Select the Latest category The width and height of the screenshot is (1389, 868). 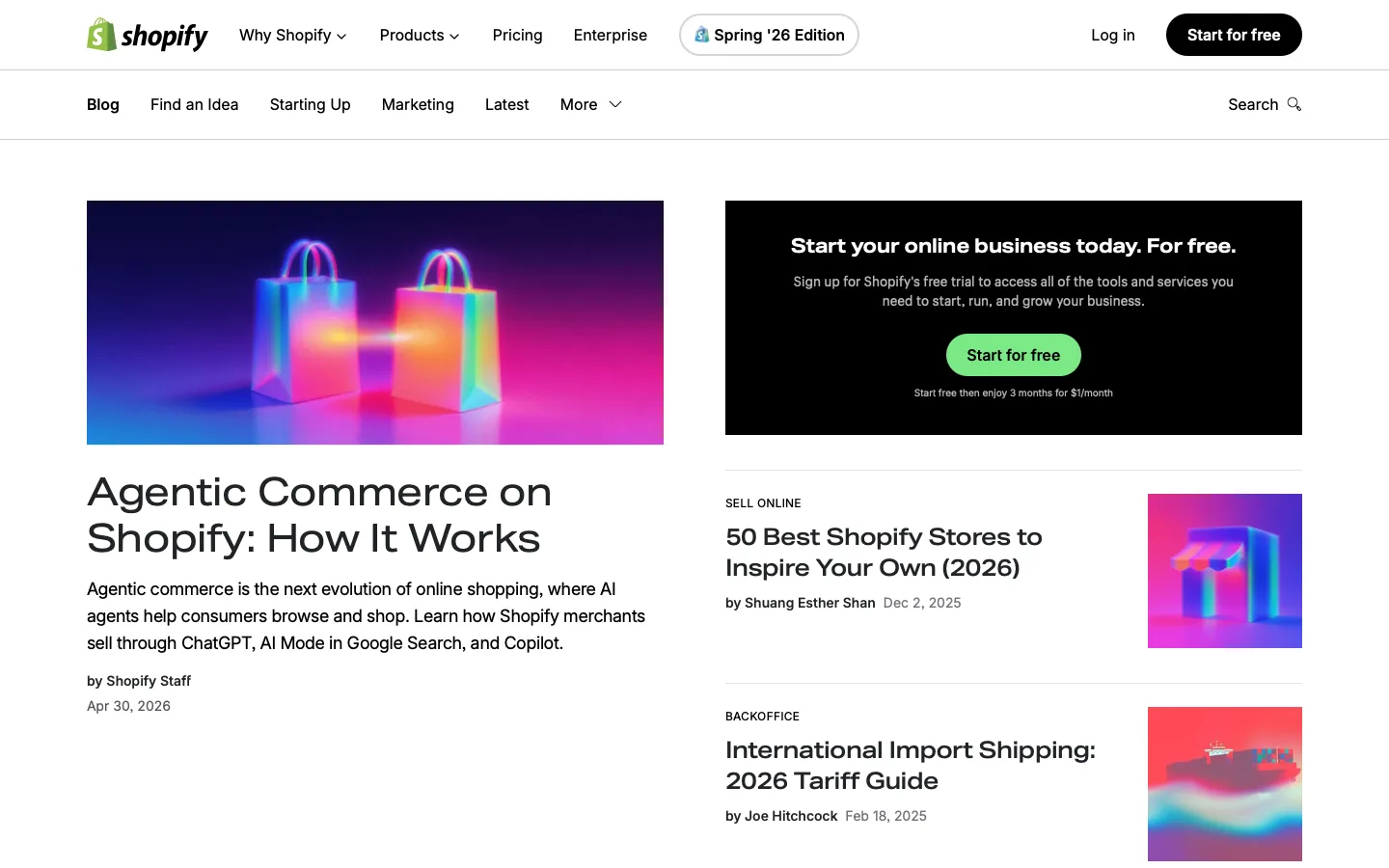(507, 104)
